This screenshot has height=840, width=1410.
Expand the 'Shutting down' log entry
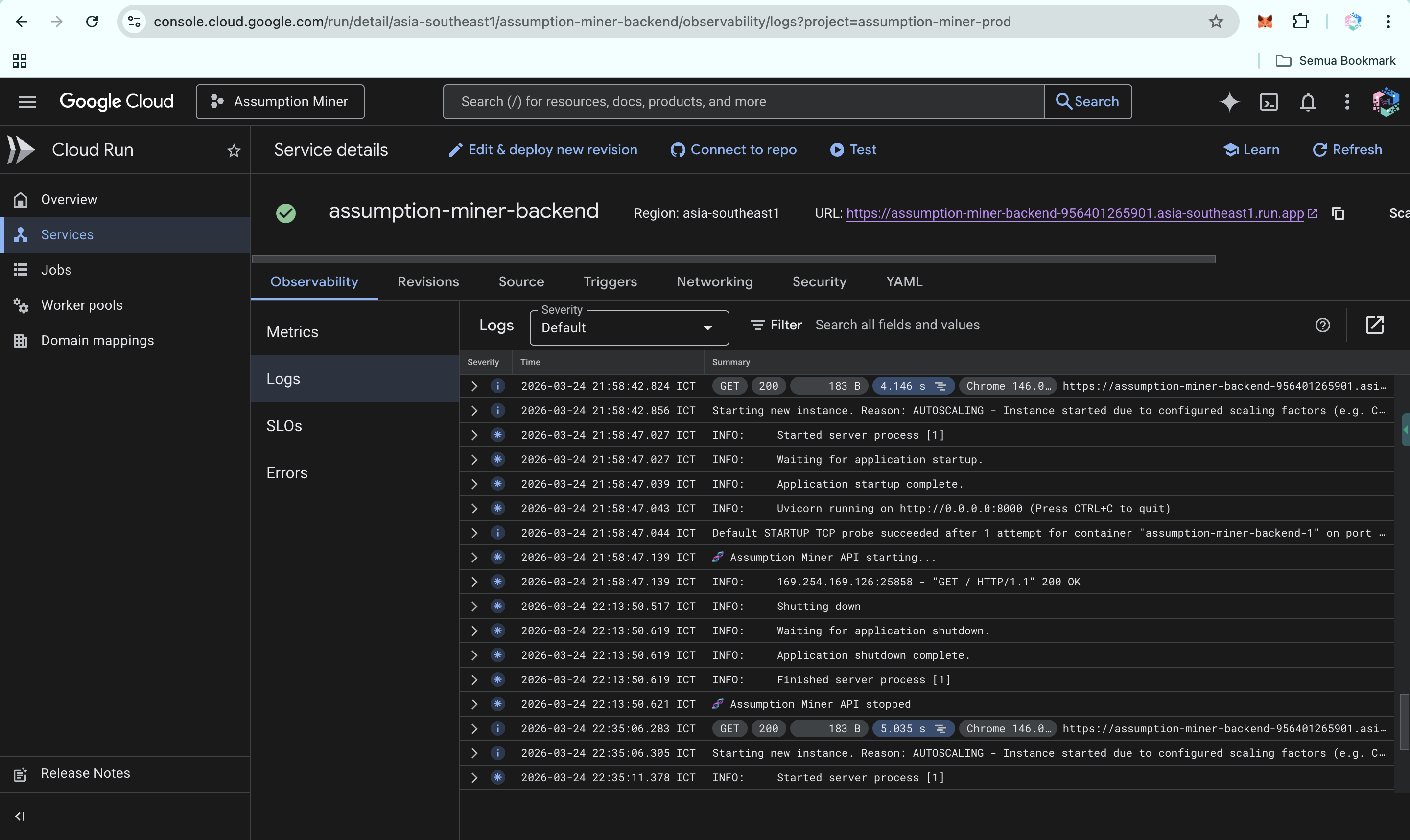pos(474,606)
